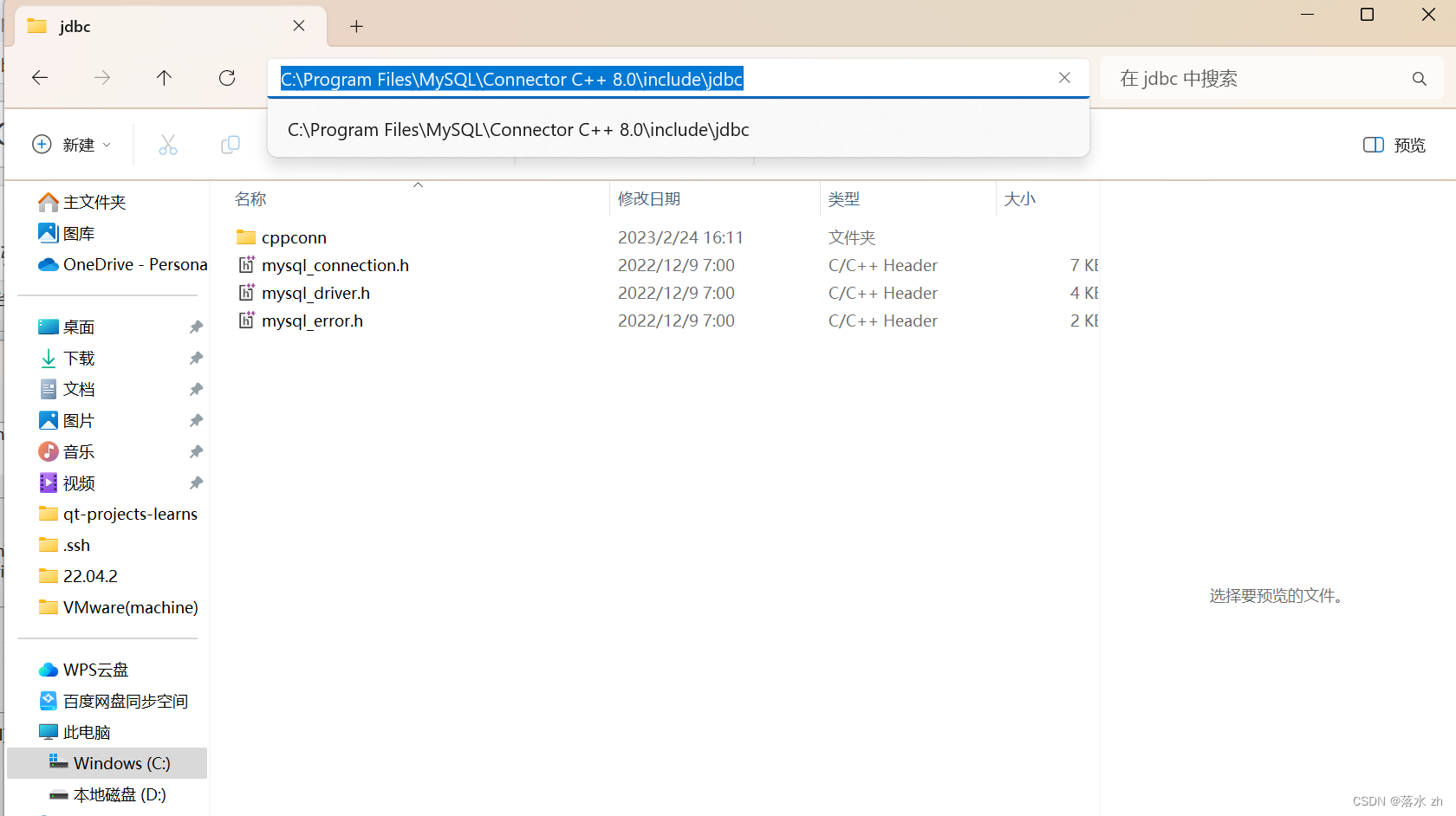Click the mysql_connection.h file icon
The width and height of the screenshot is (1456, 816).
point(246,265)
